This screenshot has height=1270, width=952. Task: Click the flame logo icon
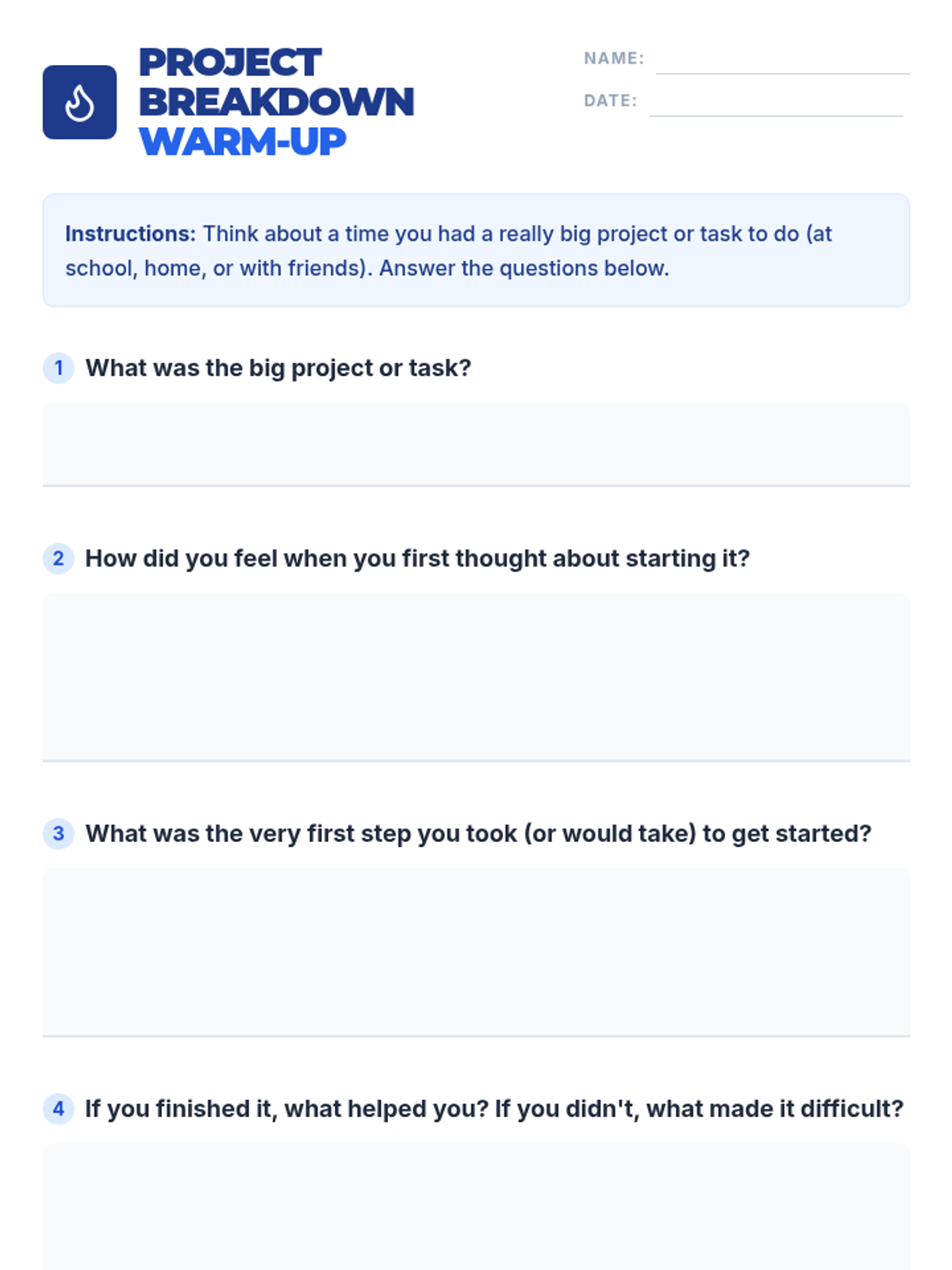click(79, 102)
